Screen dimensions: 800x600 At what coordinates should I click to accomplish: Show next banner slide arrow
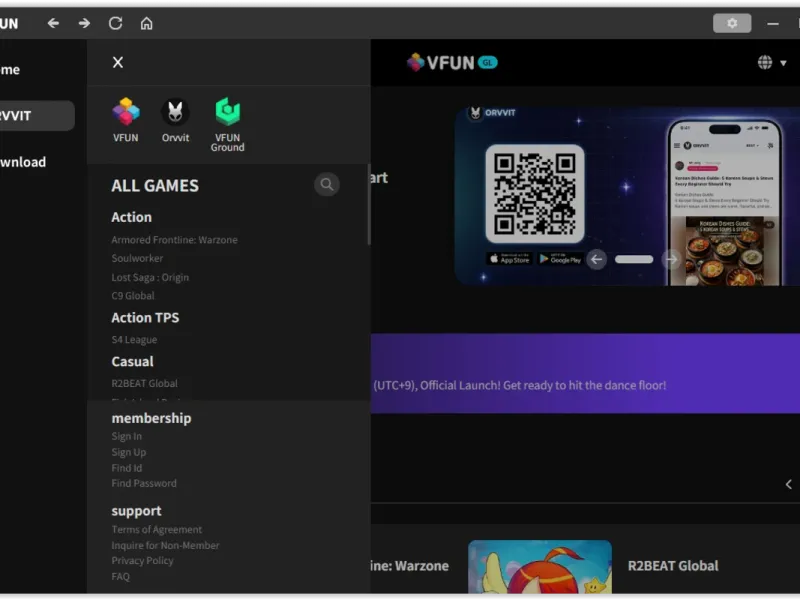pos(671,259)
